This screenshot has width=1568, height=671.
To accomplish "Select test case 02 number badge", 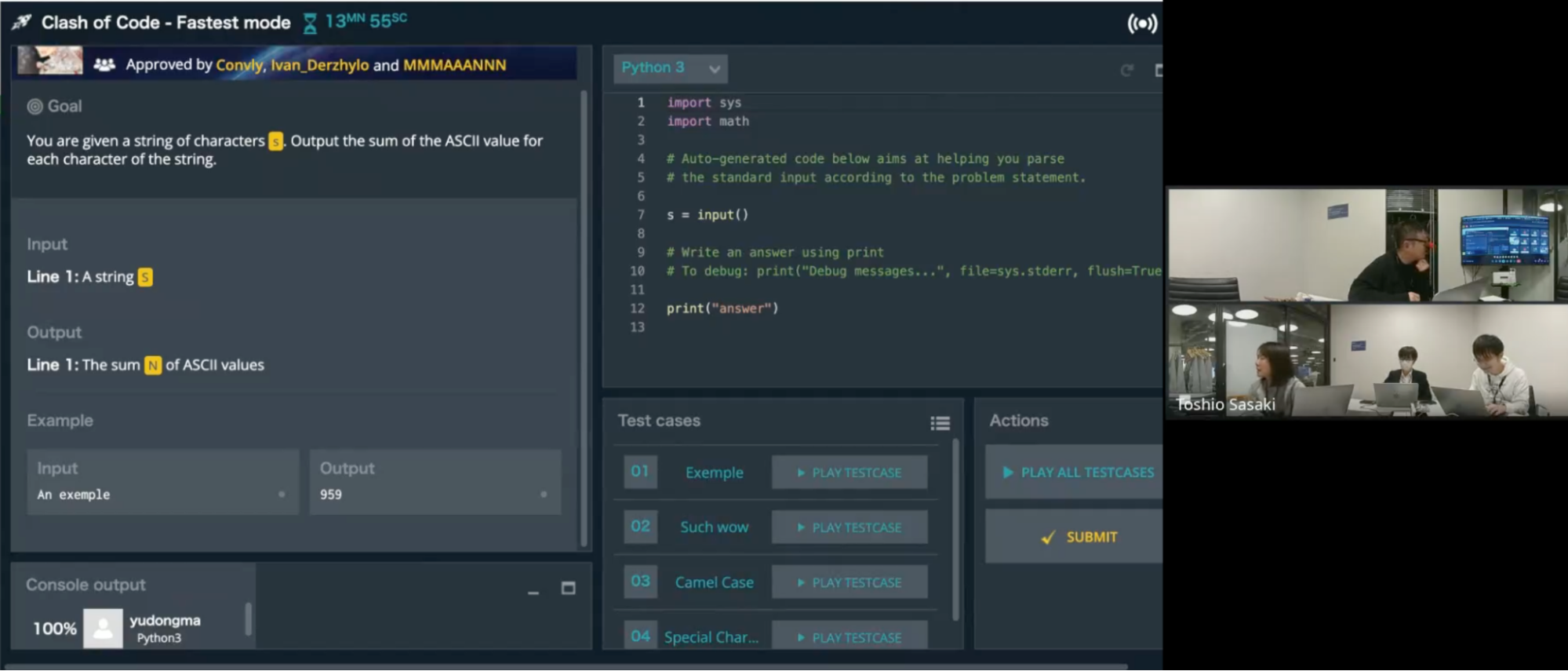I will pos(640,527).
